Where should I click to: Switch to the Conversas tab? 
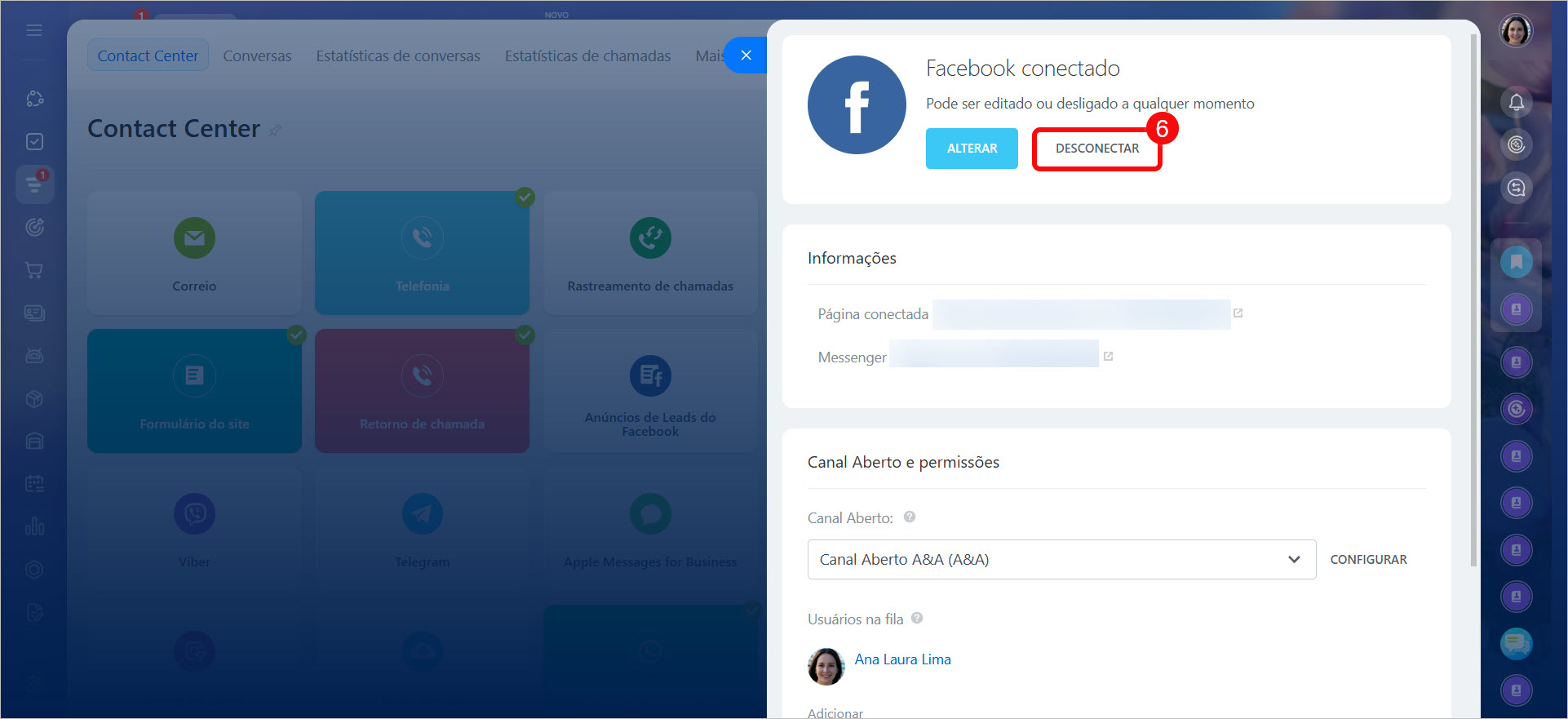[x=257, y=55]
